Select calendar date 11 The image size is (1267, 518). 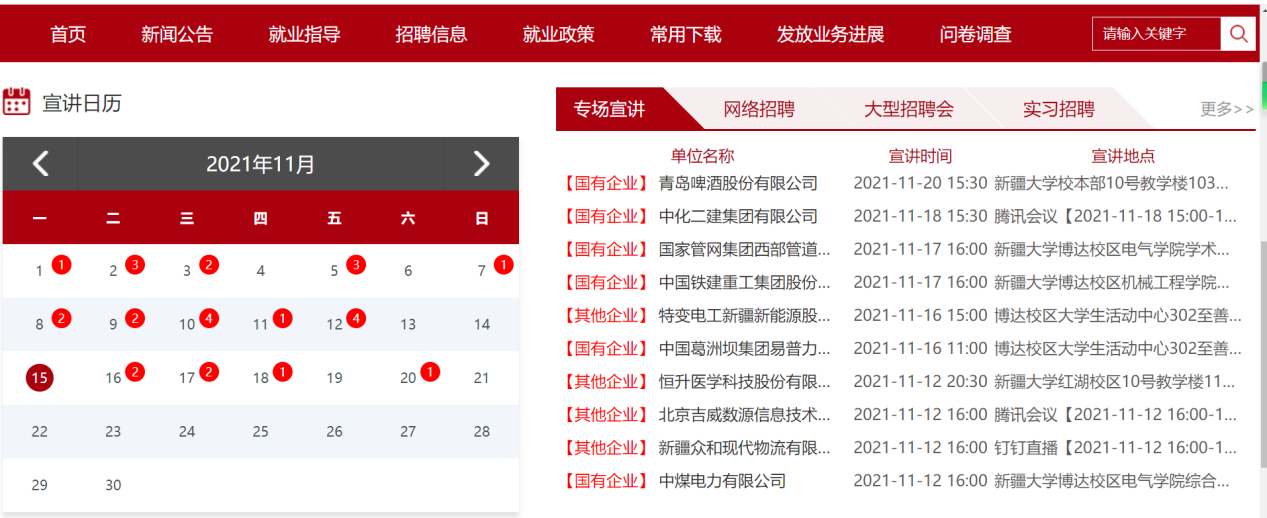tap(260, 324)
